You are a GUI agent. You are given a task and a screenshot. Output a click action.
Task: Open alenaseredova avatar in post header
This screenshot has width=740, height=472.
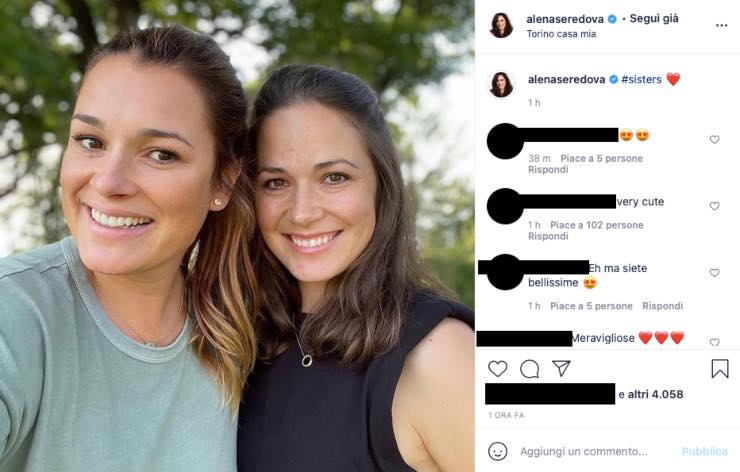(501, 25)
